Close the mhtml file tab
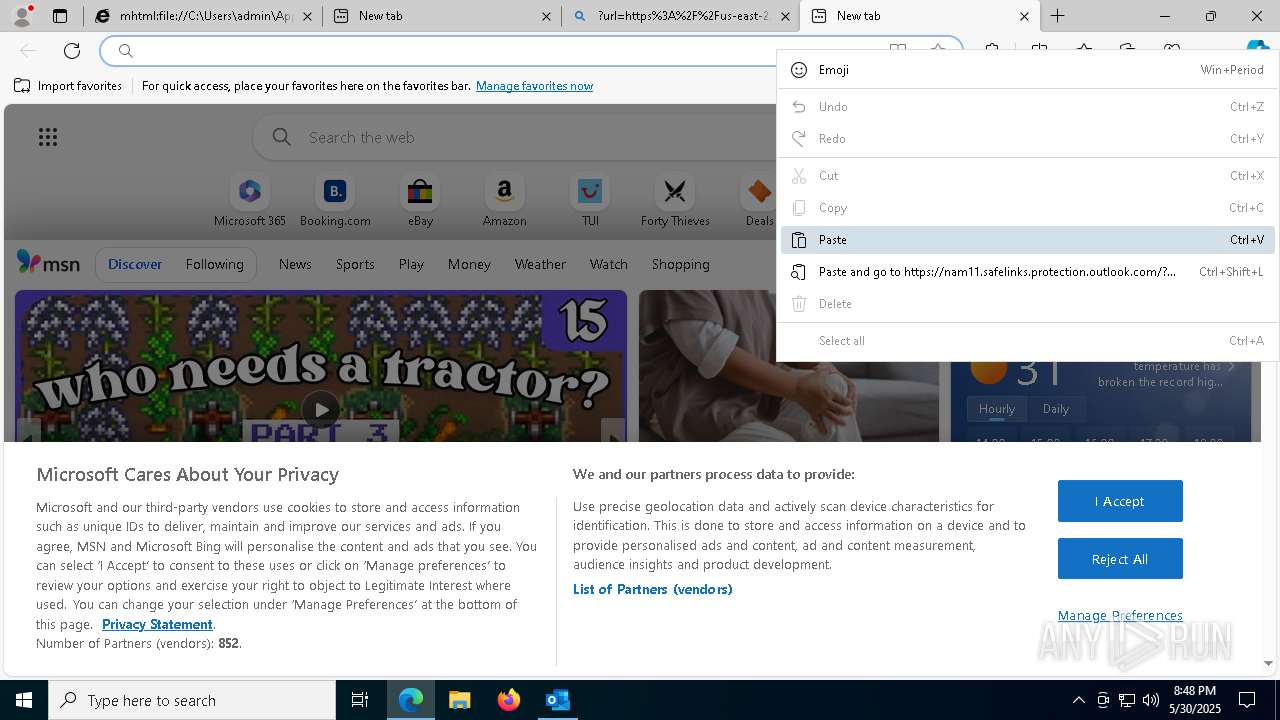 click(307, 16)
